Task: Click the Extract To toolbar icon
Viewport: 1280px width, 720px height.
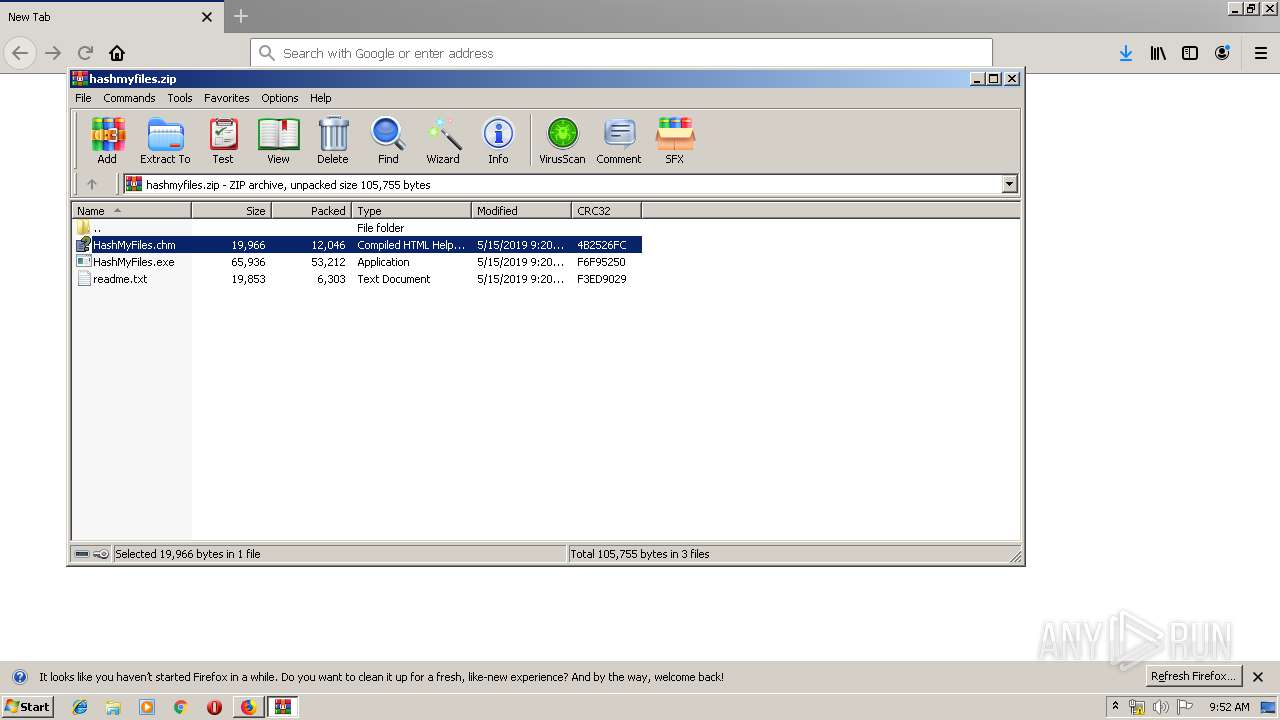Action: (165, 140)
